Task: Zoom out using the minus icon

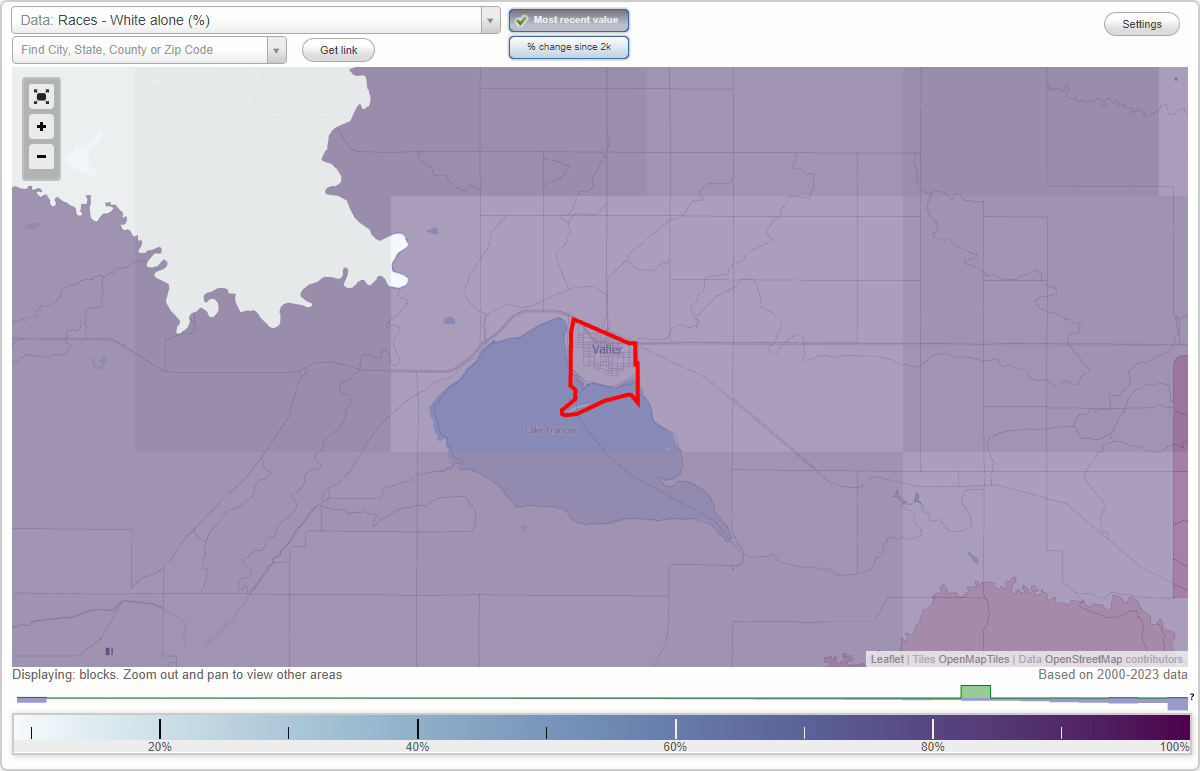Action: (x=41, y=157)
